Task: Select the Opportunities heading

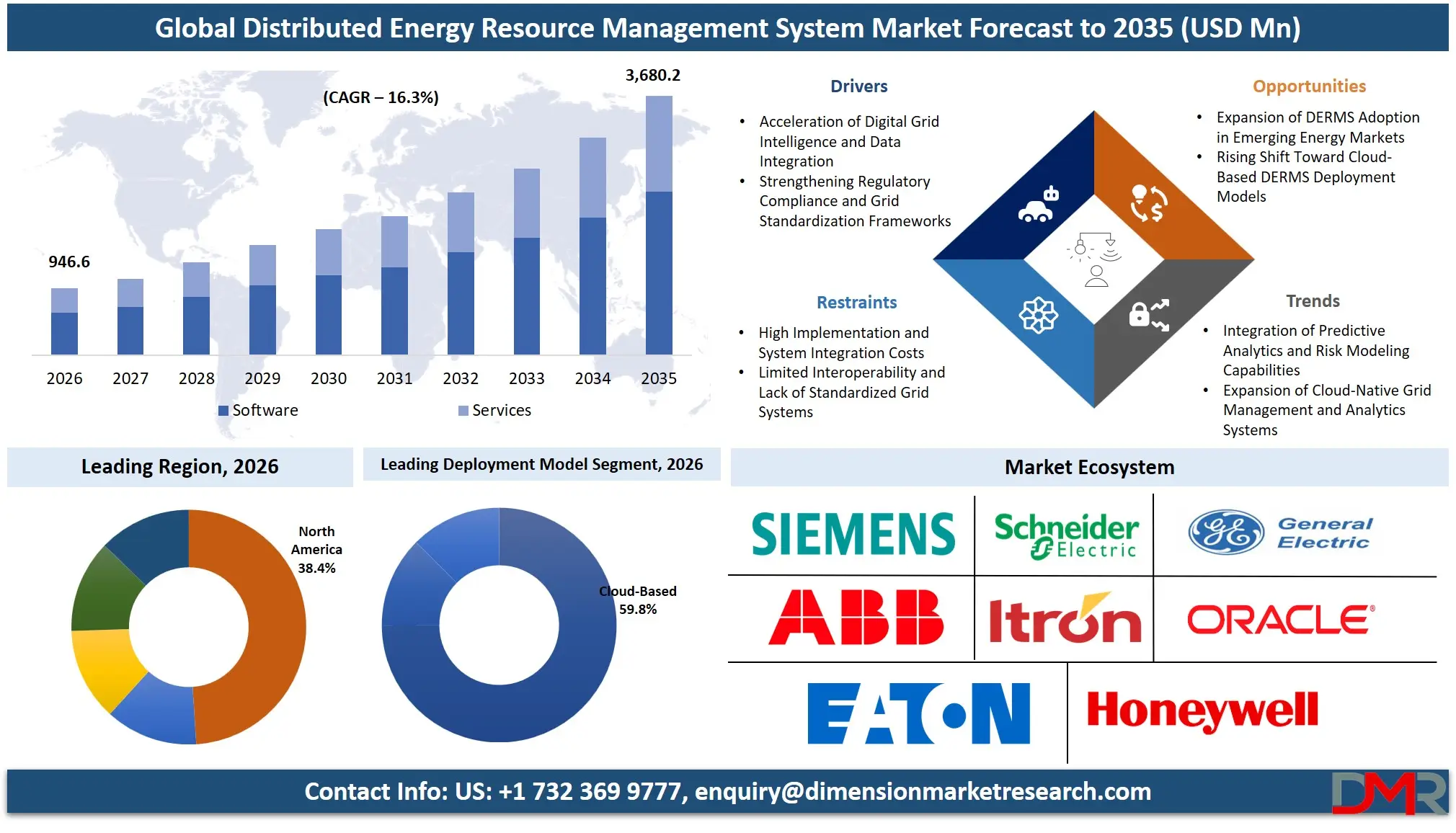Action: (1309, 86)
